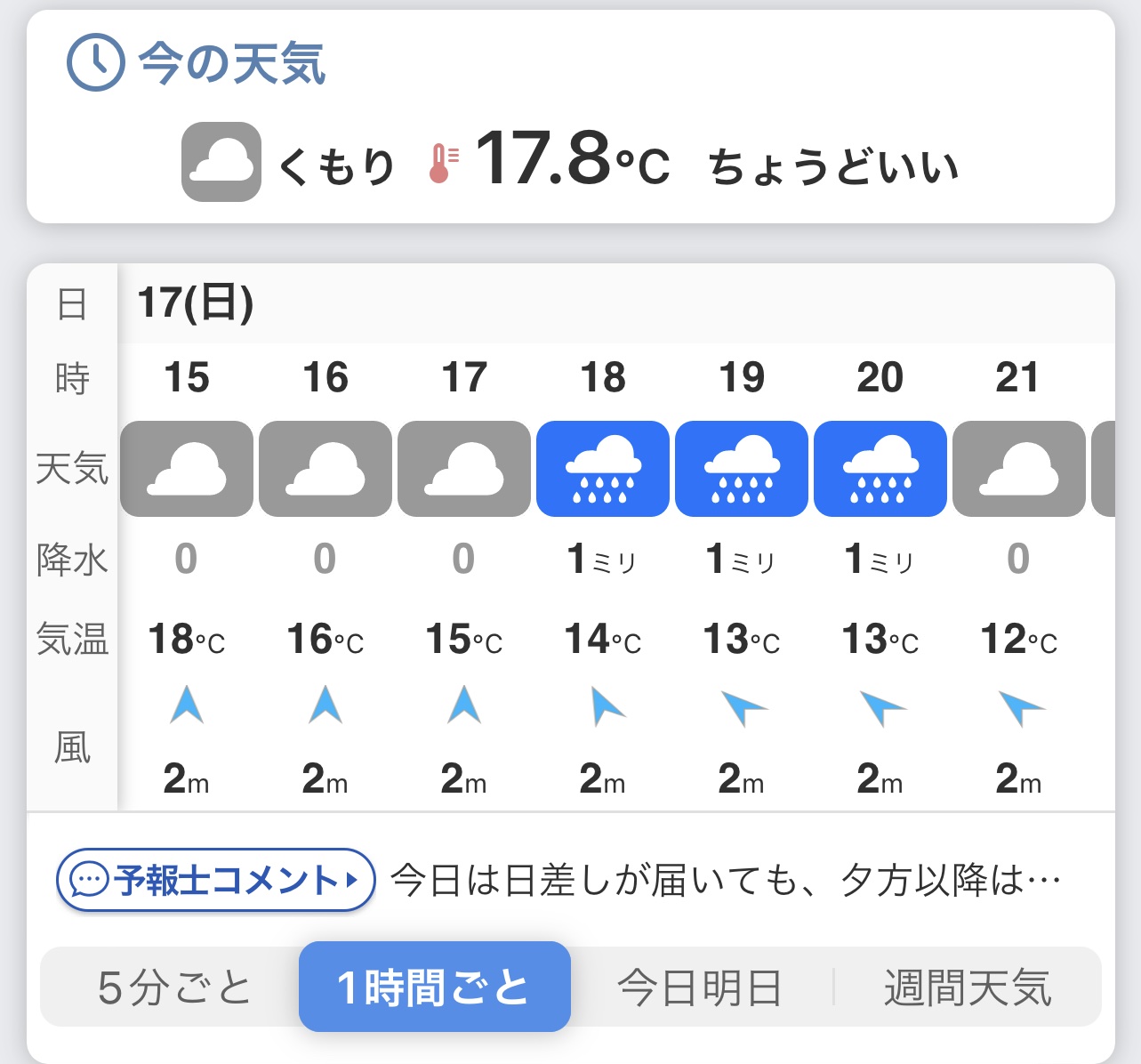Open the 予報士コメント button

point(216,881)
